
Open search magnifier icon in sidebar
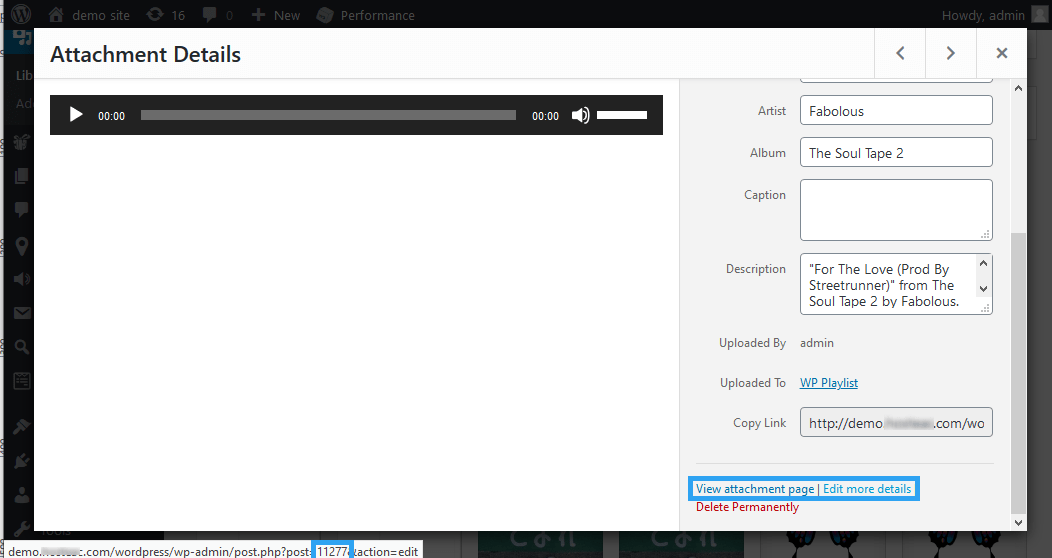click(21, 347)
